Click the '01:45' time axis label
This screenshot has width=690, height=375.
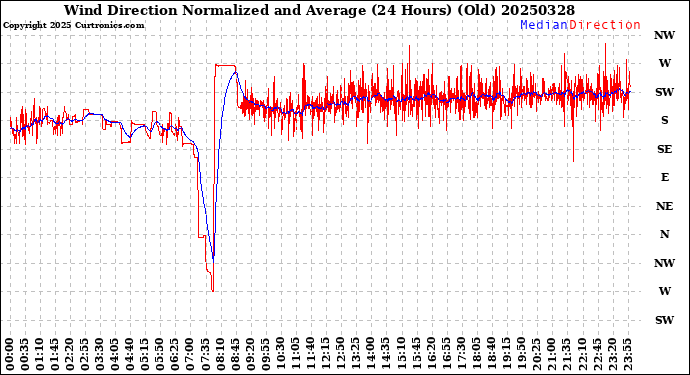click(x=54, y=354)
